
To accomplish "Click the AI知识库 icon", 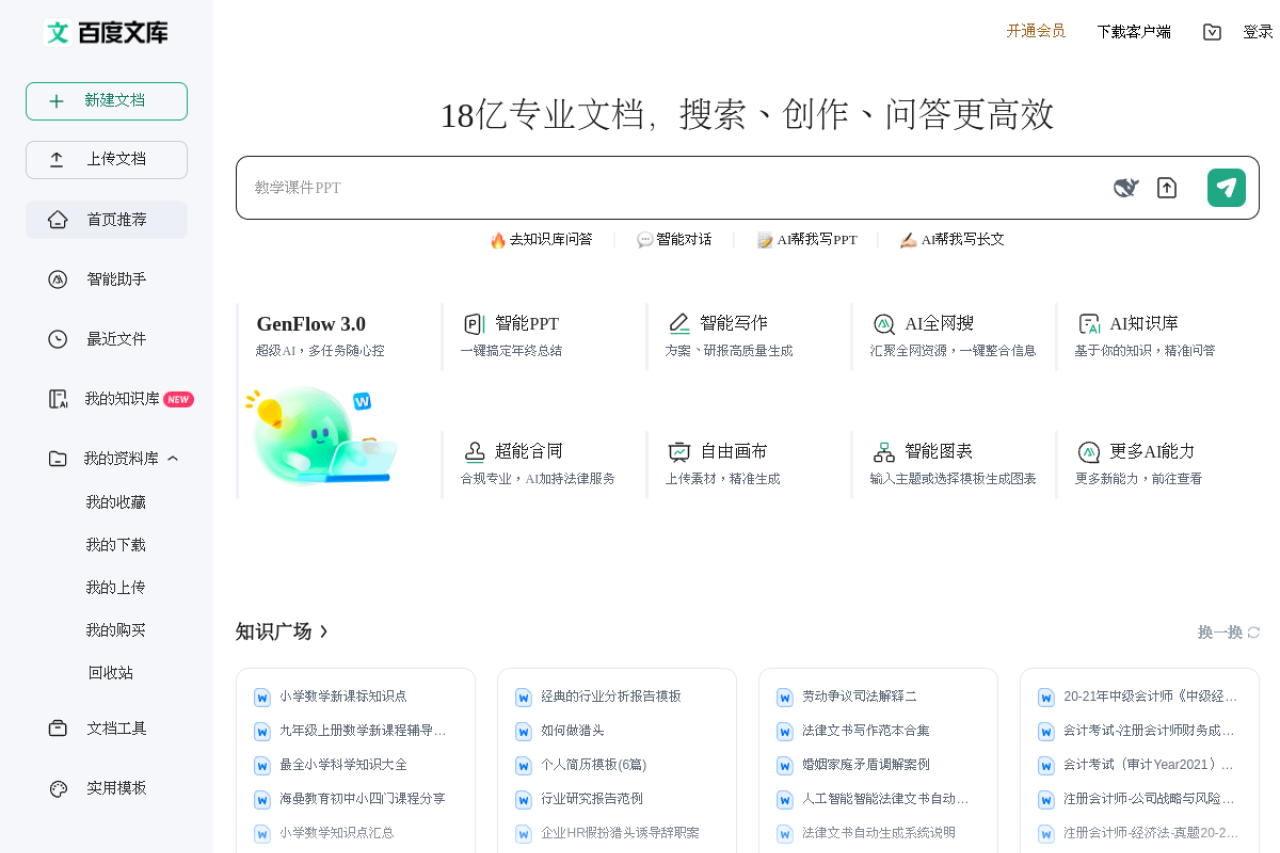I will tap(1089, 324).
